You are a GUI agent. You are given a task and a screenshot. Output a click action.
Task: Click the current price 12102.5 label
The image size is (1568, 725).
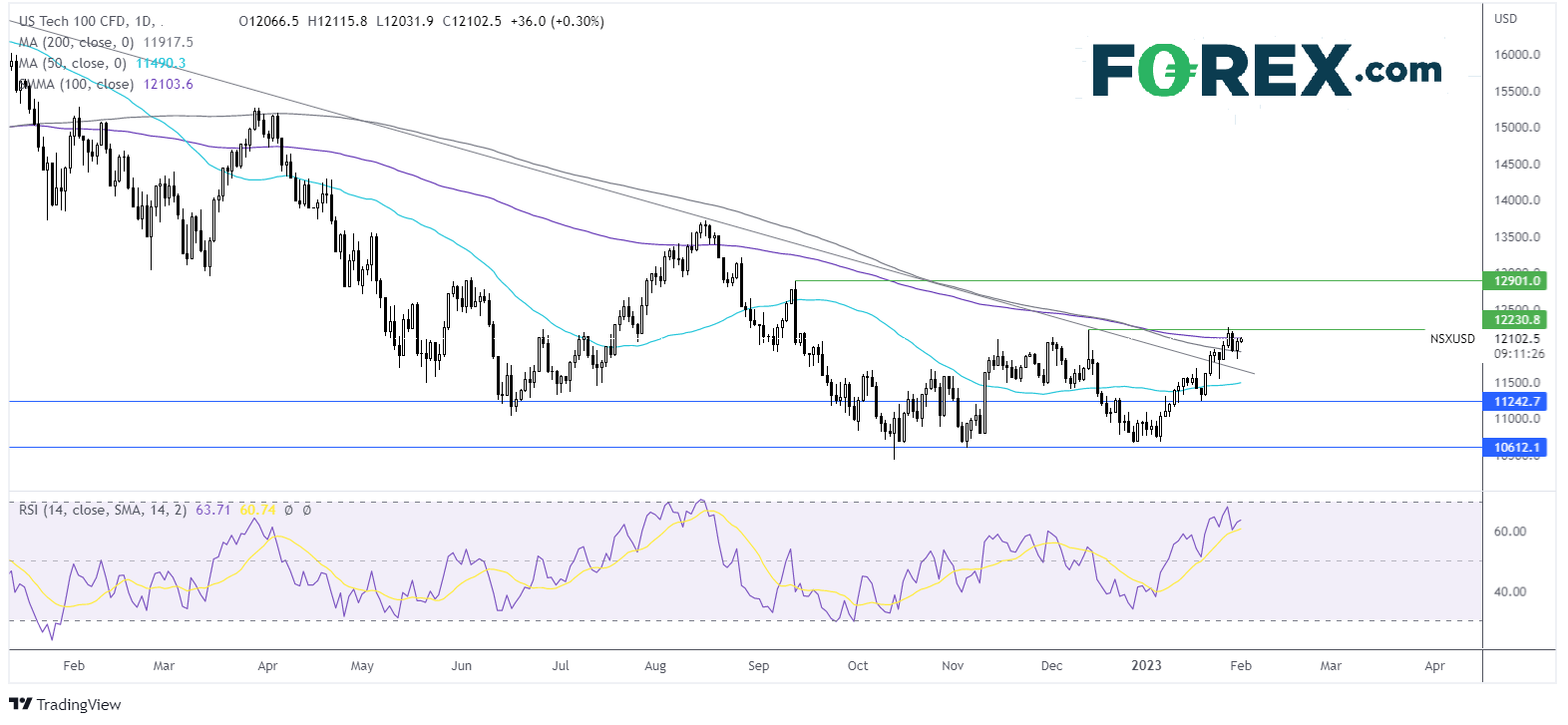pos(1517,339)
